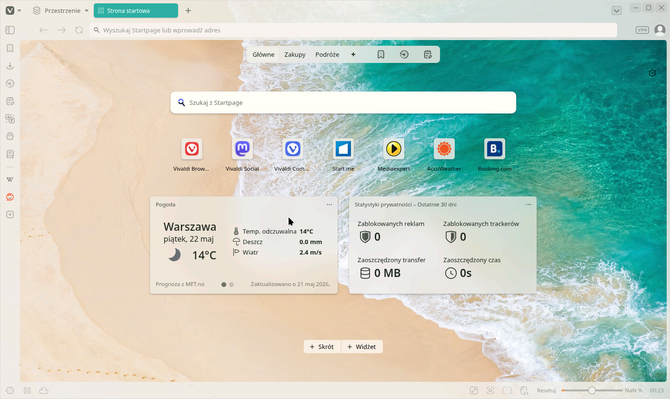Add a new widget with Widżet
This screenshot has width=670, height=399.
point(362,347)
